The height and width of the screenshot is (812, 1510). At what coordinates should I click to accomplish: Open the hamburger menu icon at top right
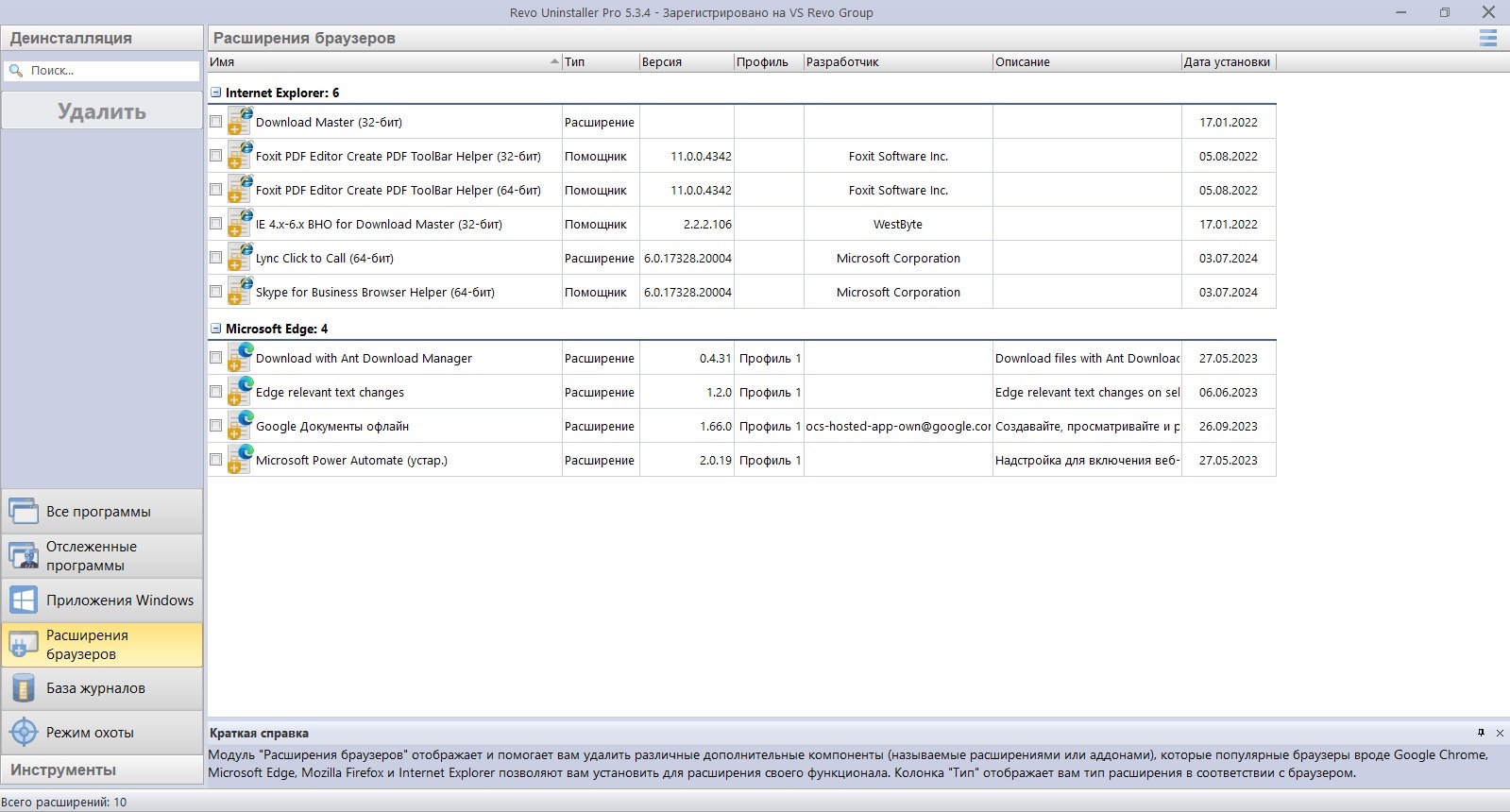[1487, 38]
